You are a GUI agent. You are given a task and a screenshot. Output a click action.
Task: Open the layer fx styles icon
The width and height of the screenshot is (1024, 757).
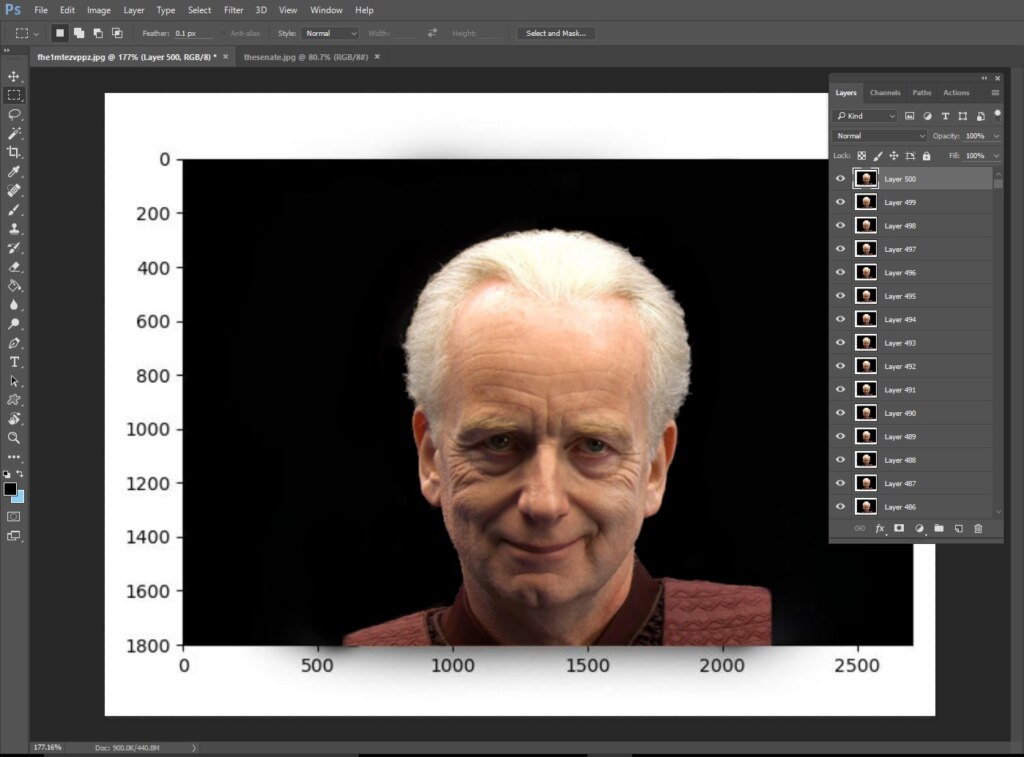pyautogui.click(x=880, y=528)
